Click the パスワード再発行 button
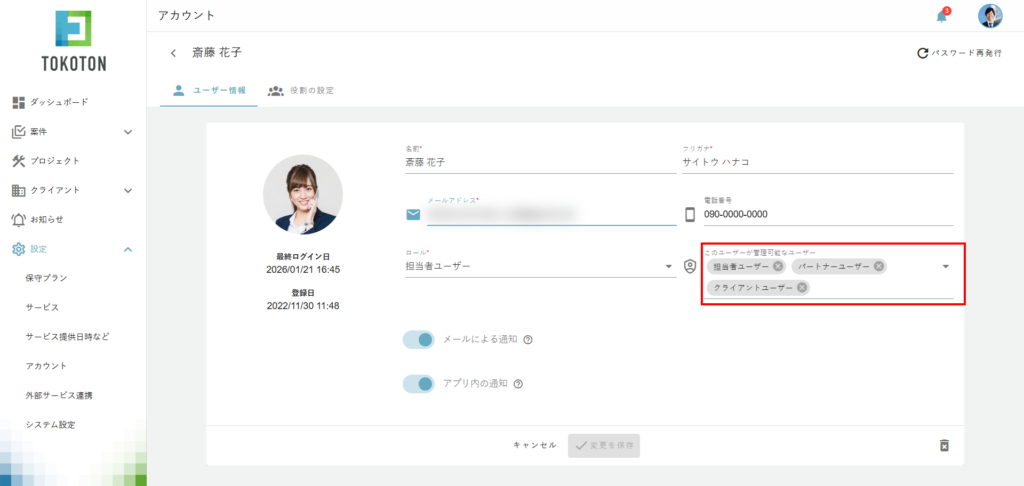The image size is (1024, 486). pyautogui.click(x=959, y=53)
